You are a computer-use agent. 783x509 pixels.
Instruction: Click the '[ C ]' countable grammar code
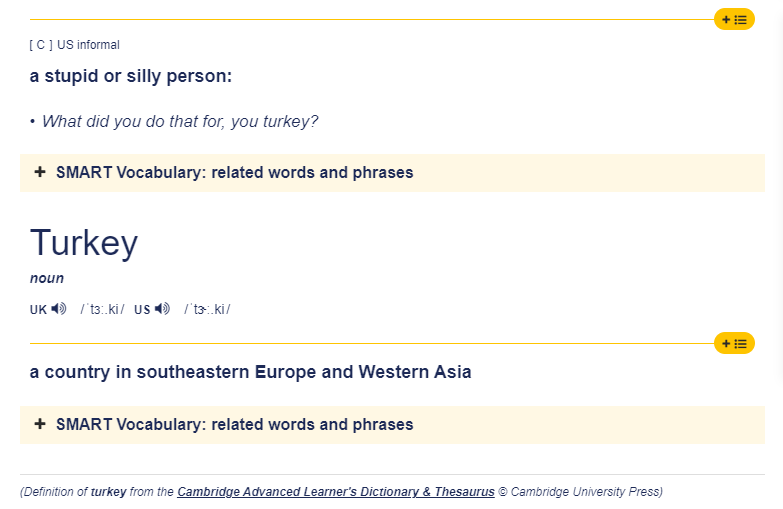pyautogui.click(x=41, y=45)
